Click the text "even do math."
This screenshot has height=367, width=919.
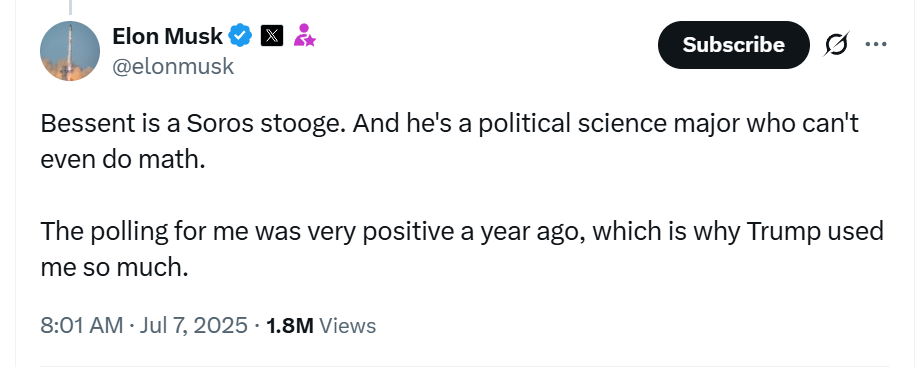[123, 159]
